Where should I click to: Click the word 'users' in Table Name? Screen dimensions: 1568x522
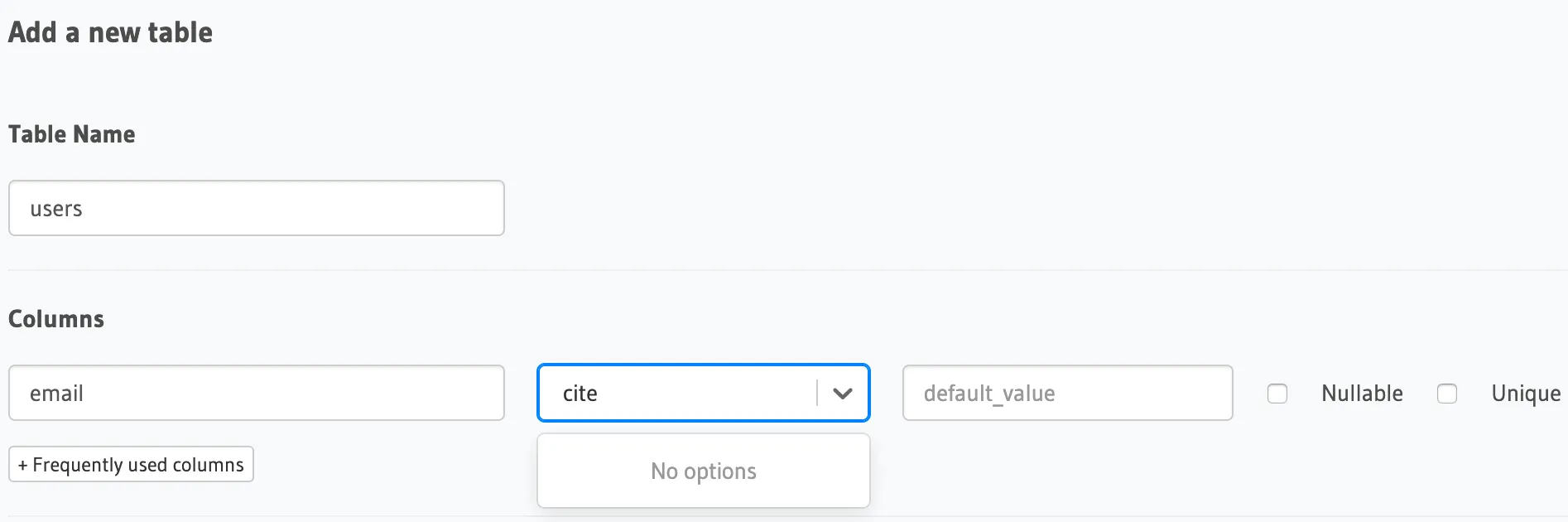(x=56, y=210)
